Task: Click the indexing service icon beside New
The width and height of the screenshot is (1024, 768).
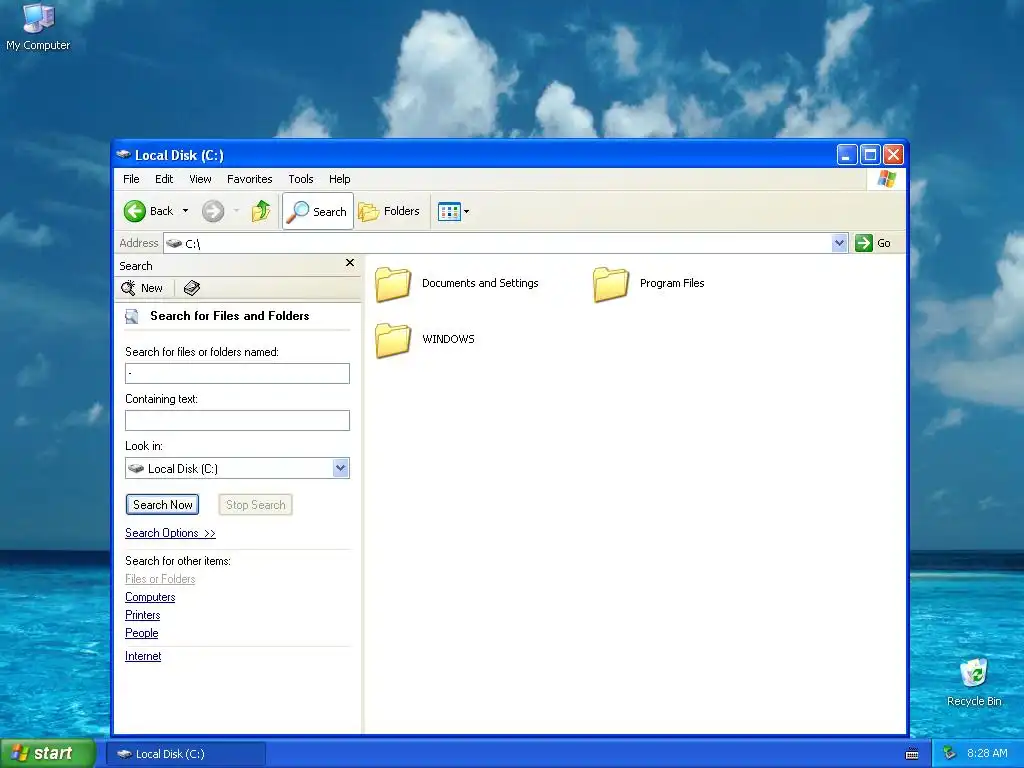Action: coord(191,288)
